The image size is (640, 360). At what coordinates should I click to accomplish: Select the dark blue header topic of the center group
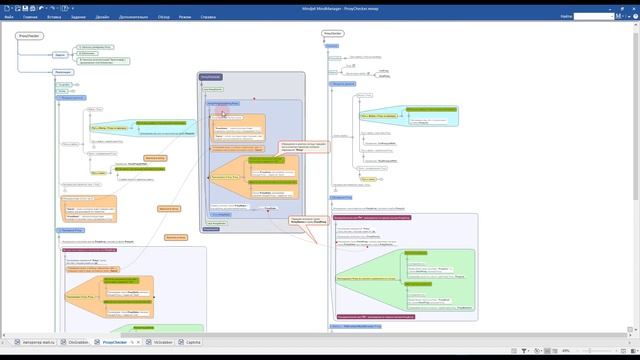click(x=211, y=77)
